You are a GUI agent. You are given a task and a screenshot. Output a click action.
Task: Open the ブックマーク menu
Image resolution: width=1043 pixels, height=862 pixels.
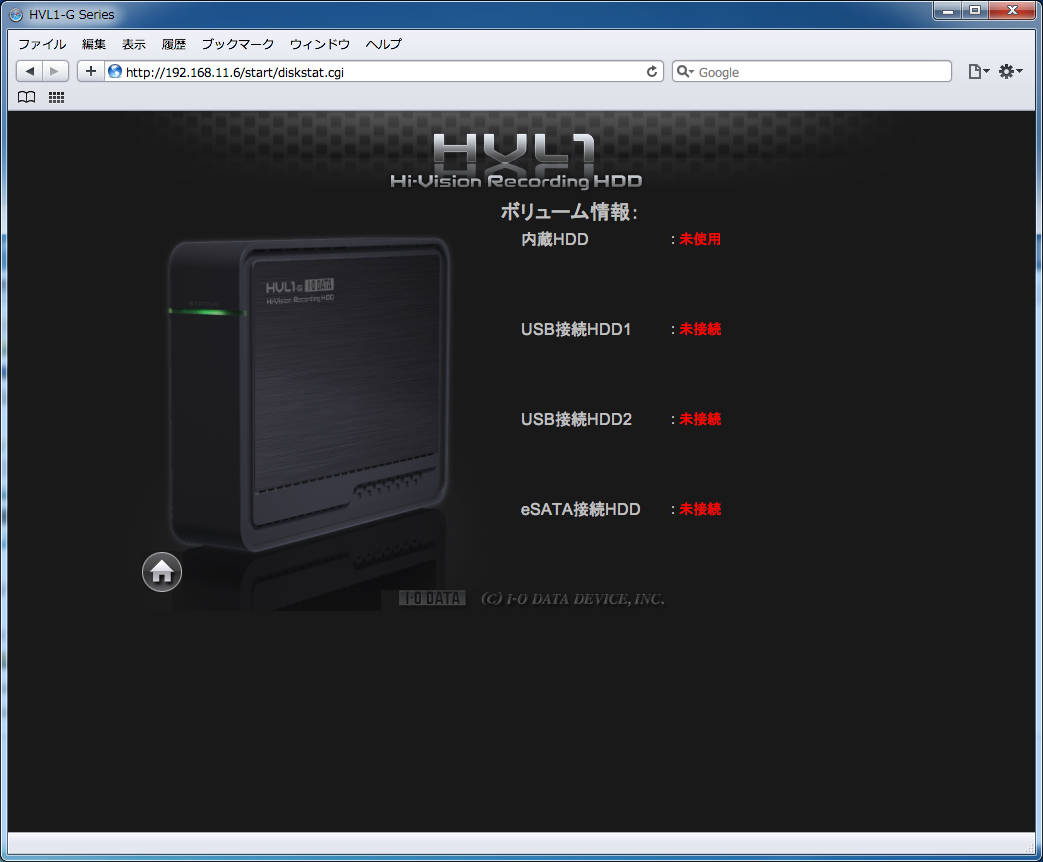[238, 44]
